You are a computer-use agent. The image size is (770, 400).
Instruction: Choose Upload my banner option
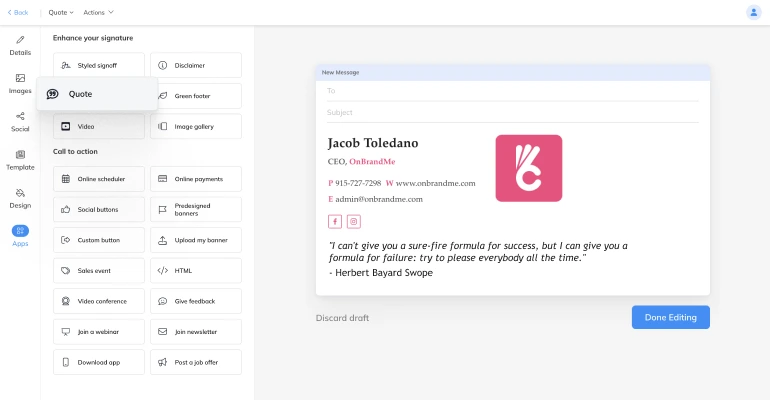196,240
